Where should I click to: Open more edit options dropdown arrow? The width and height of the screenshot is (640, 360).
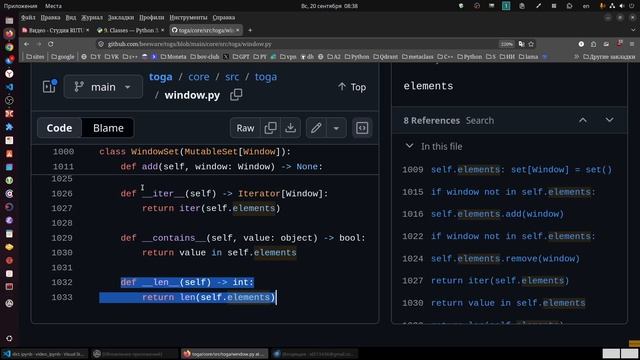pos(336,128)
